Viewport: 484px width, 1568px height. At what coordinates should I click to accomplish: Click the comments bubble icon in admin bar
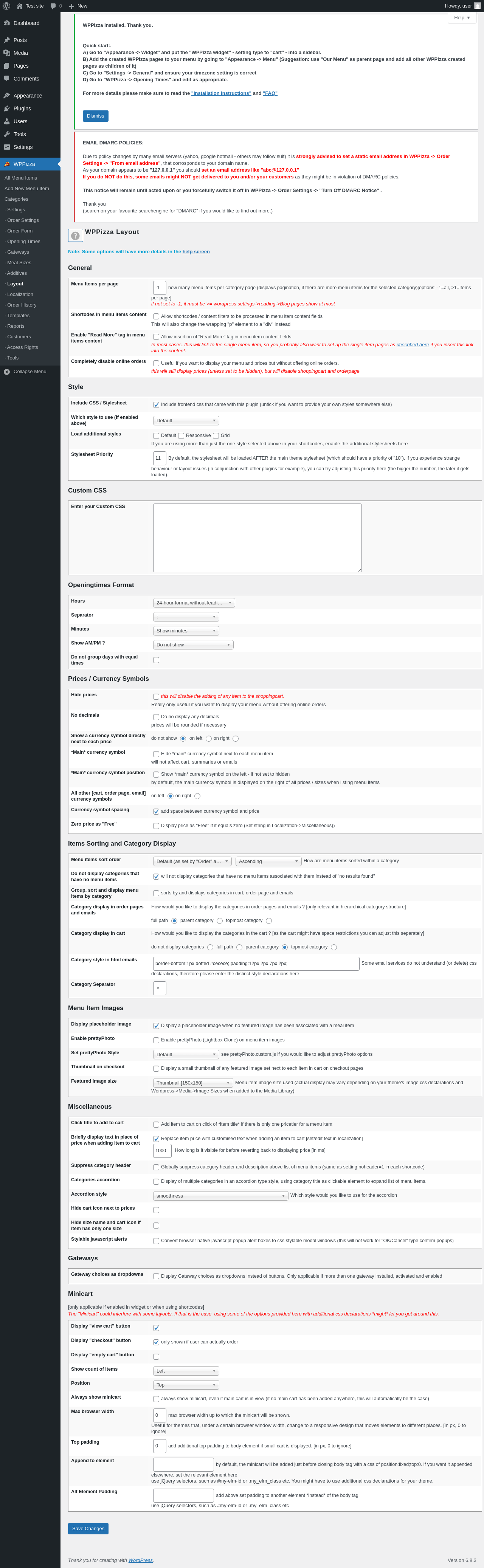click(53, 6)
